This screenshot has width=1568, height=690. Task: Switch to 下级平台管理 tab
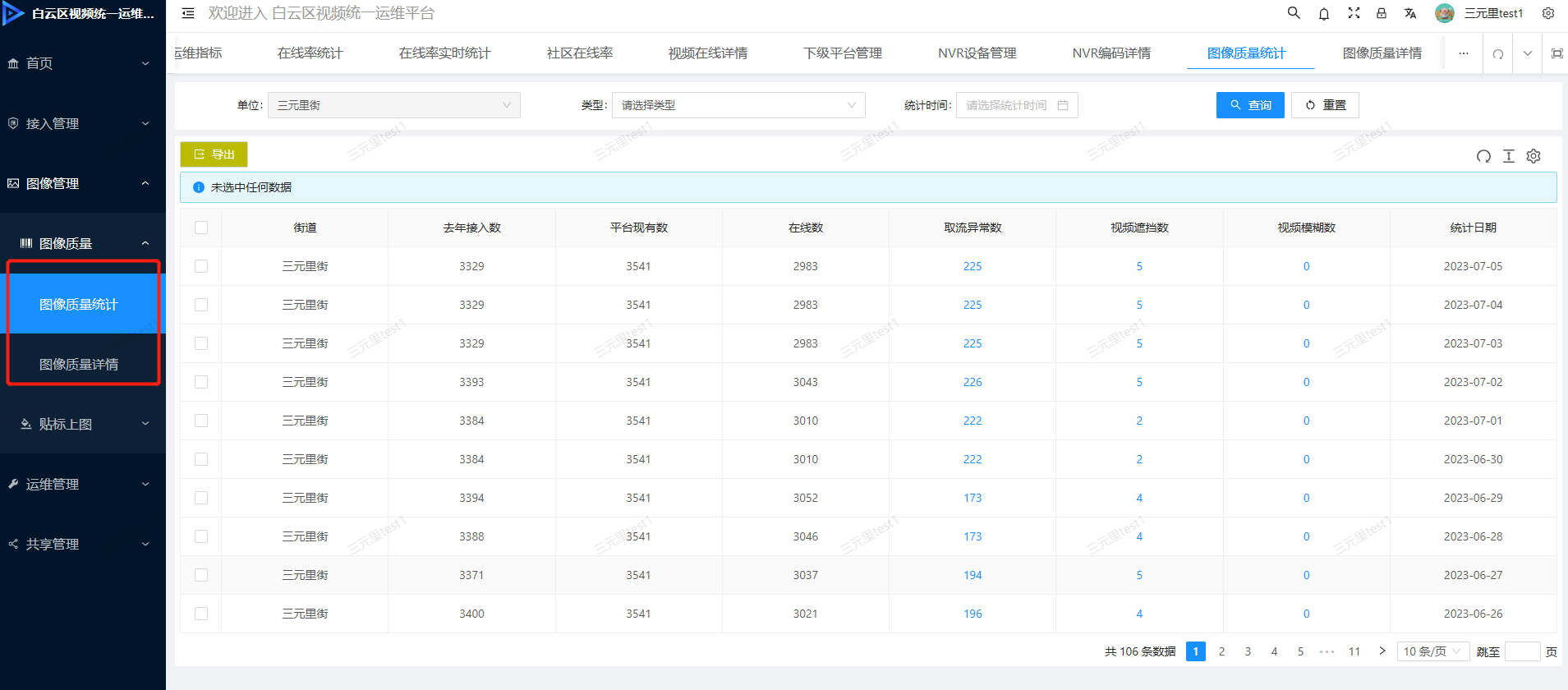[x=843, y=53]
